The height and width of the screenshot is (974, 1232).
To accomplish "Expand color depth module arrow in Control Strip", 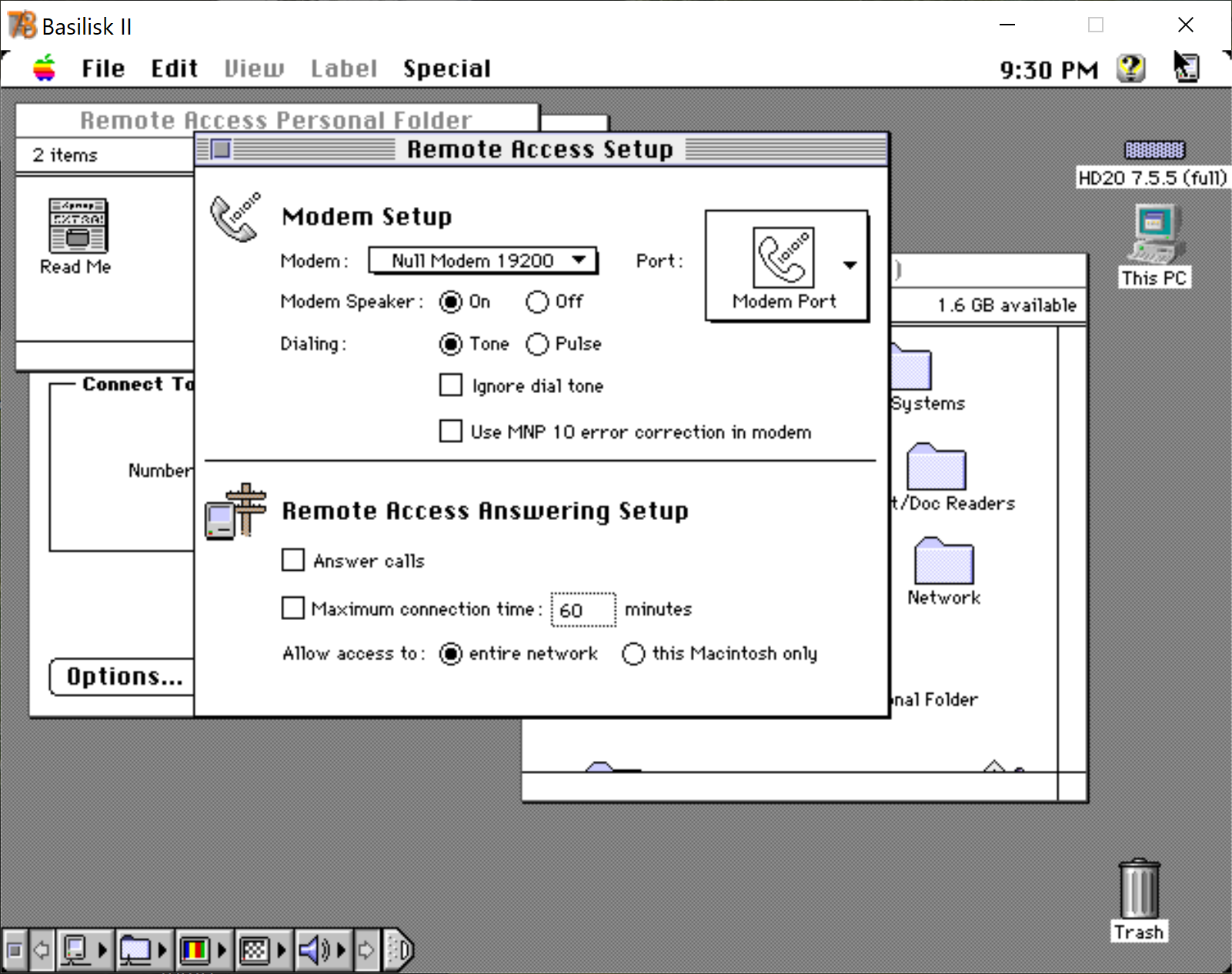I will pos(222,951).
